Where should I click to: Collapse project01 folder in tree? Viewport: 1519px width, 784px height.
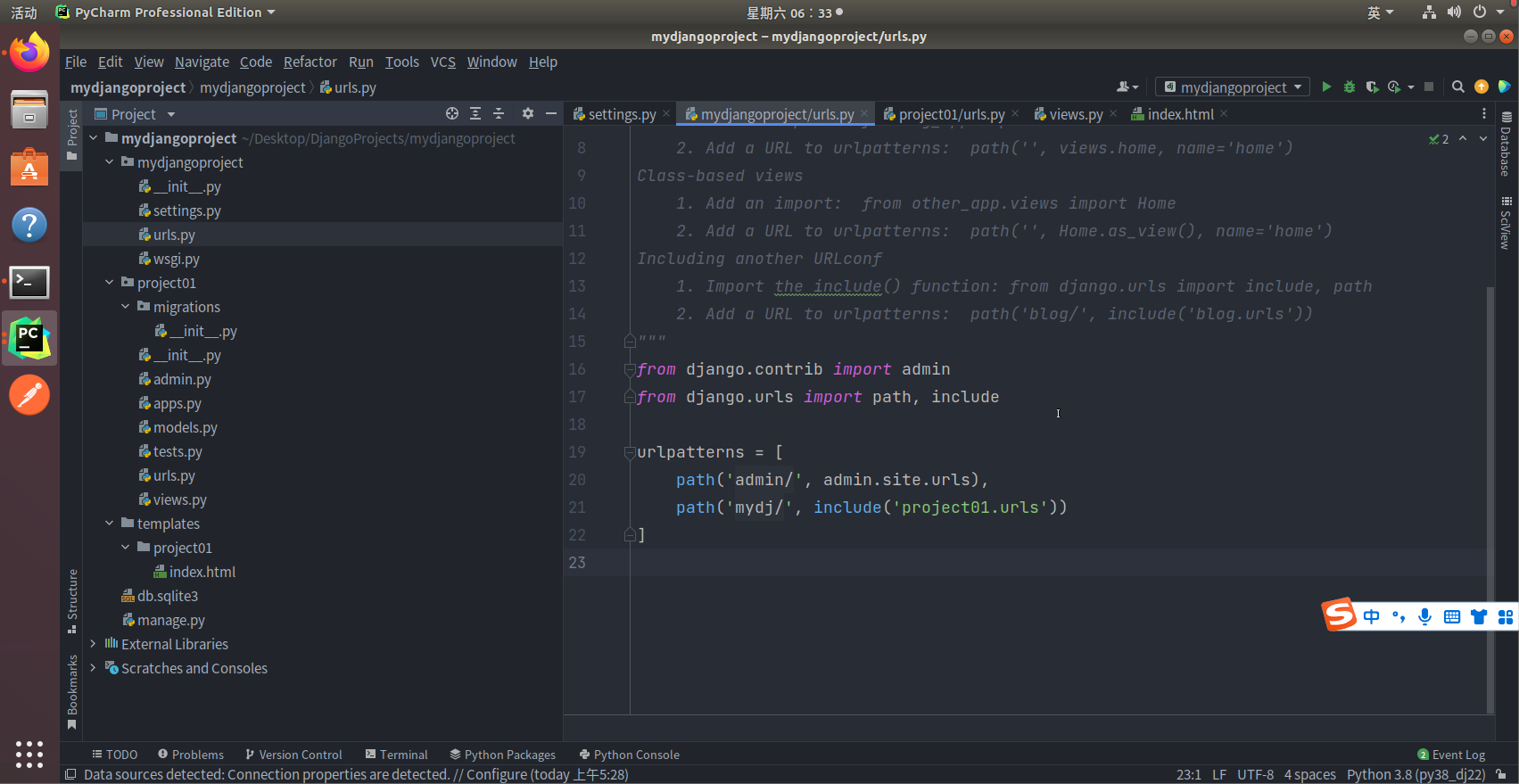[109, 283]
